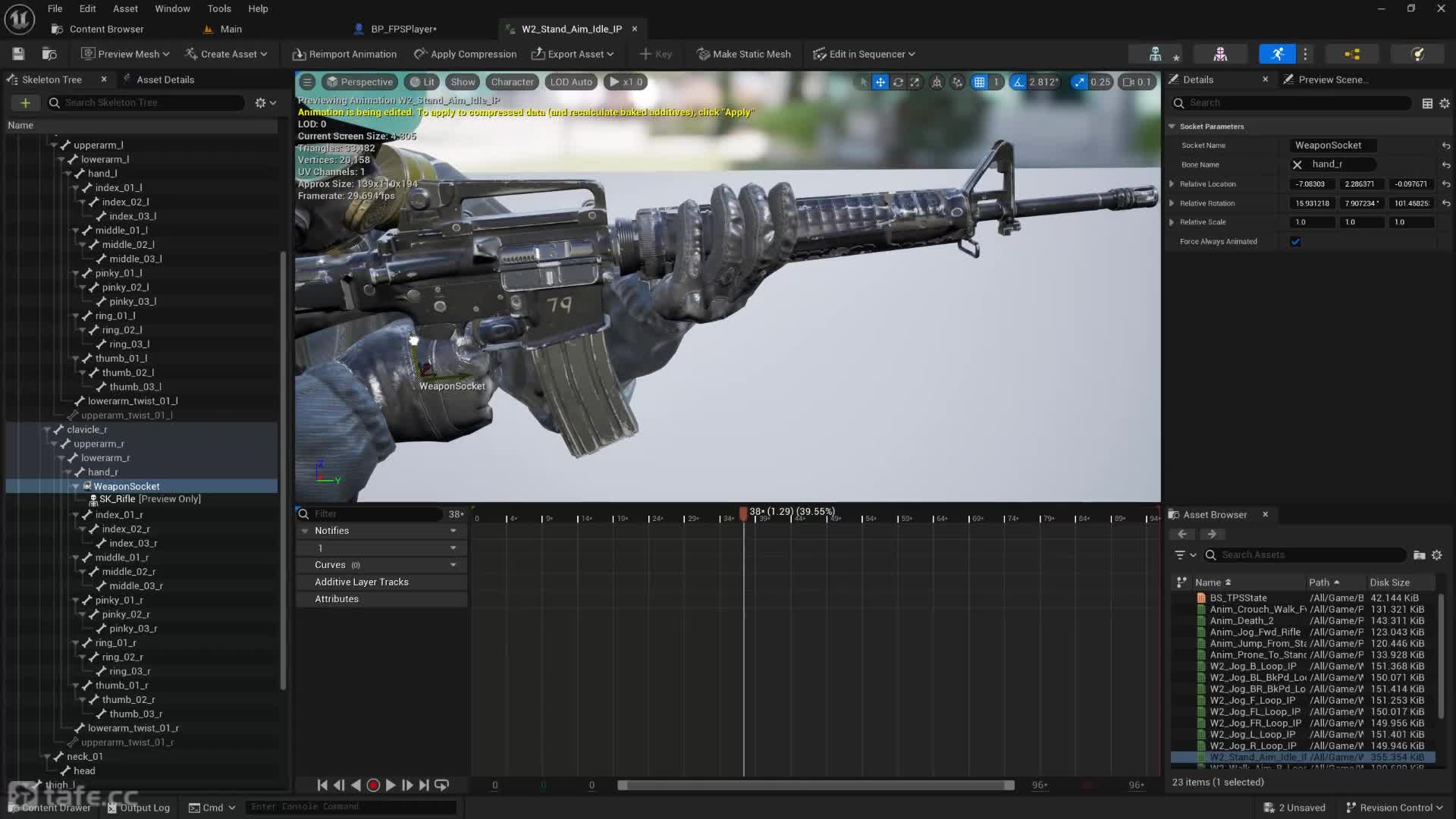Open the Output Log
1456x819 pixels.
click(138, 808)
